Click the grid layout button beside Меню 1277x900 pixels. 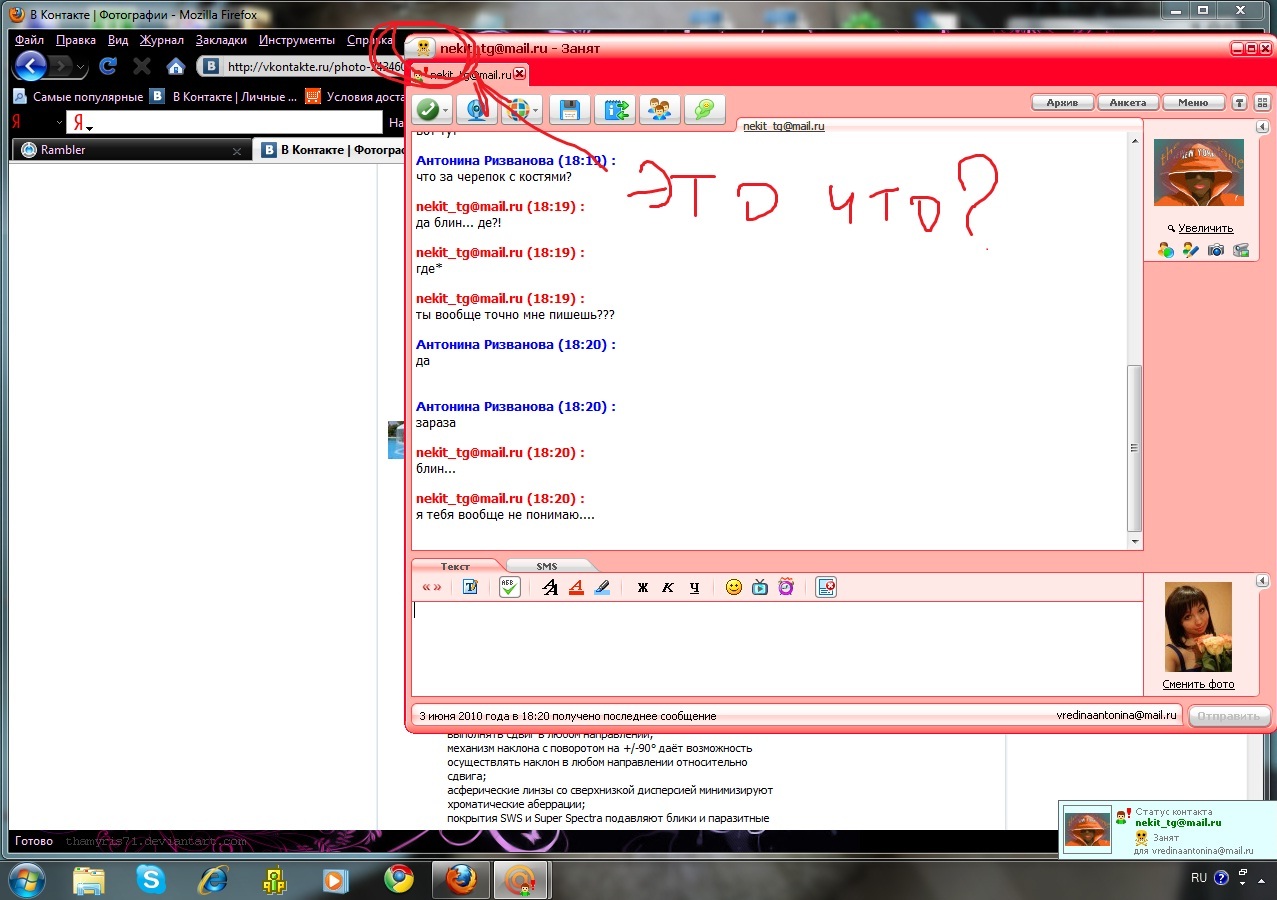click(1262, 103)
